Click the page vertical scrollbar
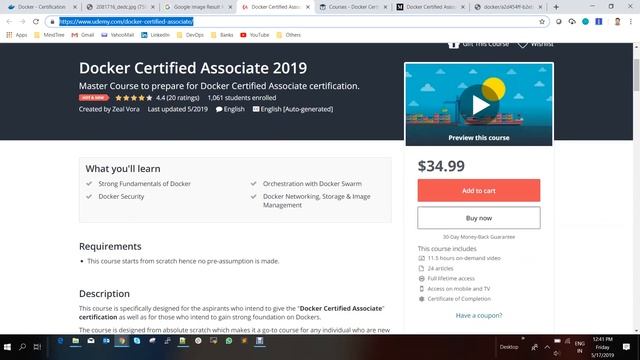Image resolution: width=640 pixels, height=360 pixels. [636, 76]
